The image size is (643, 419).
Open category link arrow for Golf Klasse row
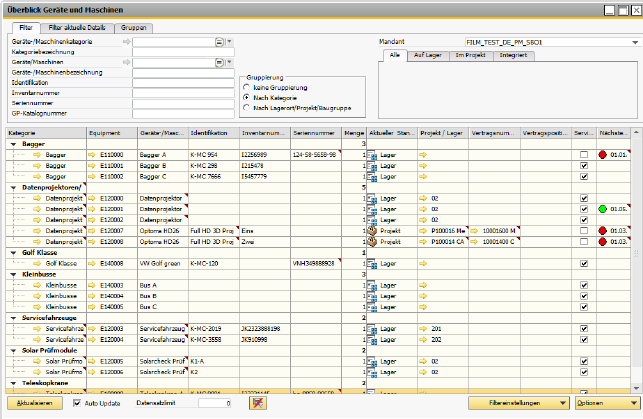coord(37,264)
